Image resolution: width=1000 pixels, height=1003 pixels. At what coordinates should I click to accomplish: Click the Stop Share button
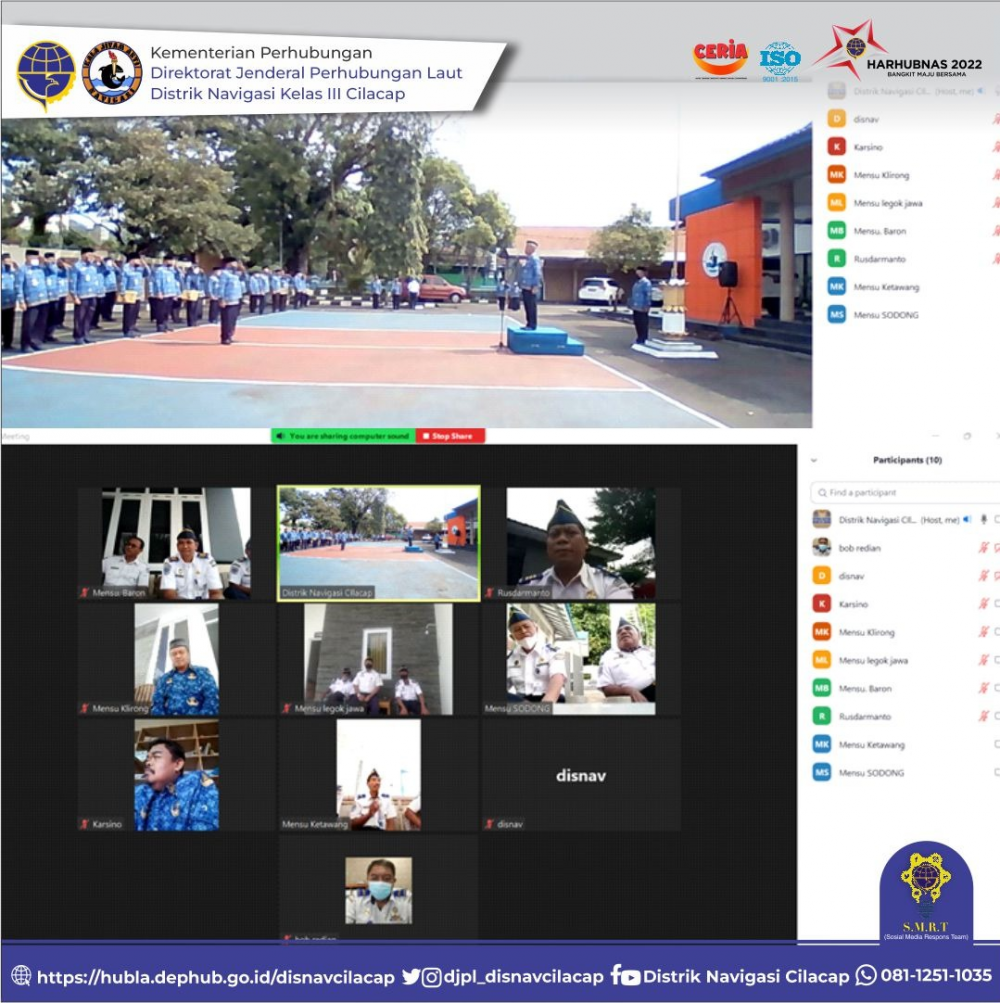pyautogui.click(x=450, y=436)
